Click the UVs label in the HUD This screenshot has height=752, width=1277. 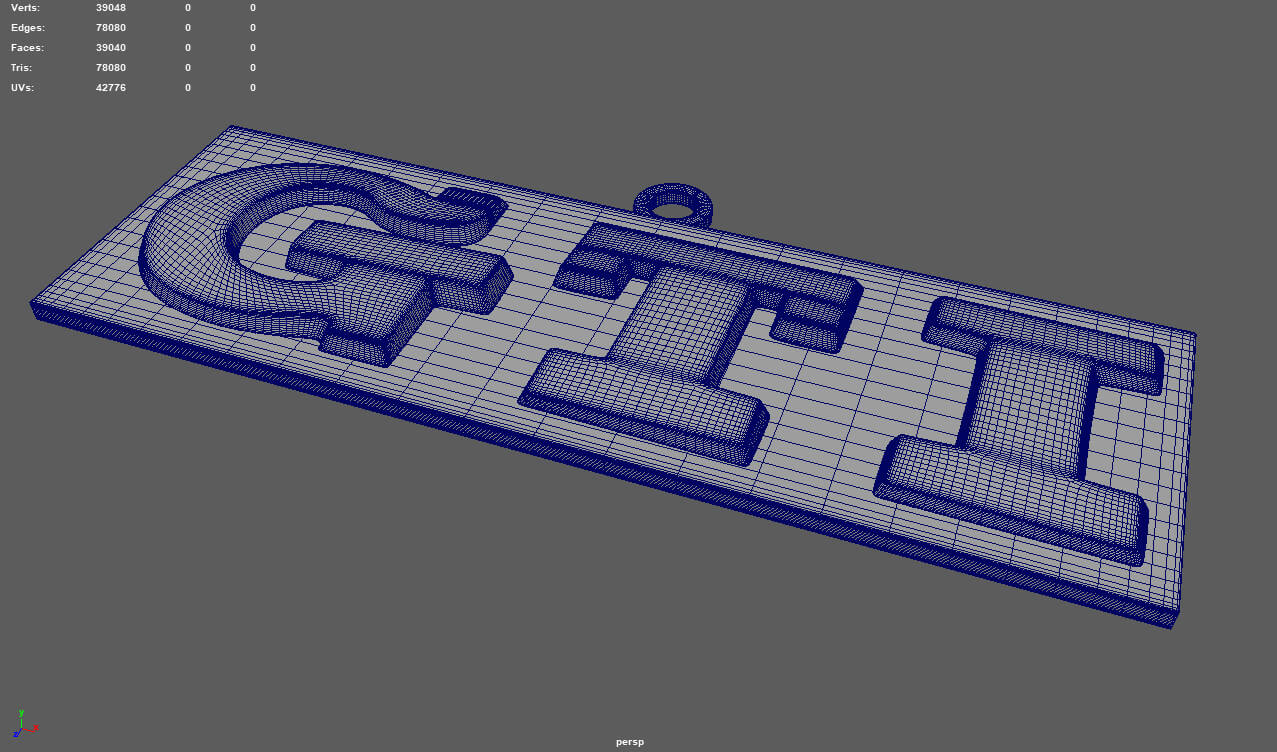click(24, 88)
